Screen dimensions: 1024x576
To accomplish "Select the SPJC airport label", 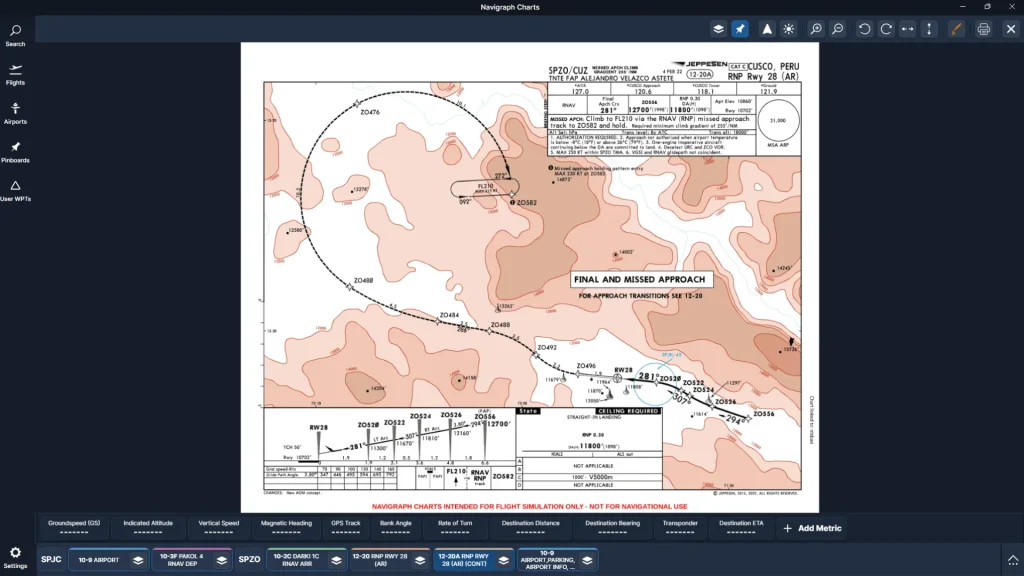I will (51, 560).
